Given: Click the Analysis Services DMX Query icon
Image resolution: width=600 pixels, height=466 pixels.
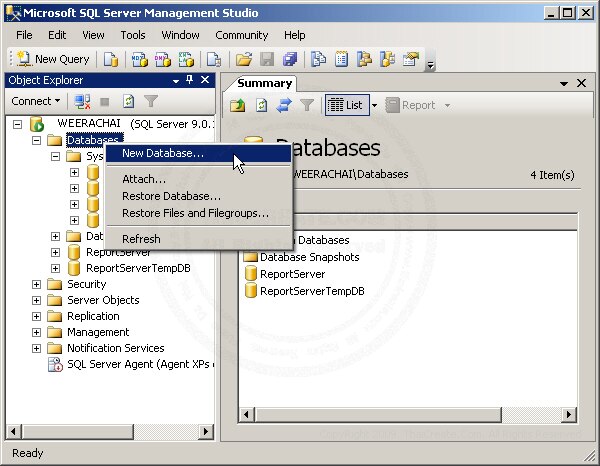Looking at the screenshot, I should (x=163, y=59).
